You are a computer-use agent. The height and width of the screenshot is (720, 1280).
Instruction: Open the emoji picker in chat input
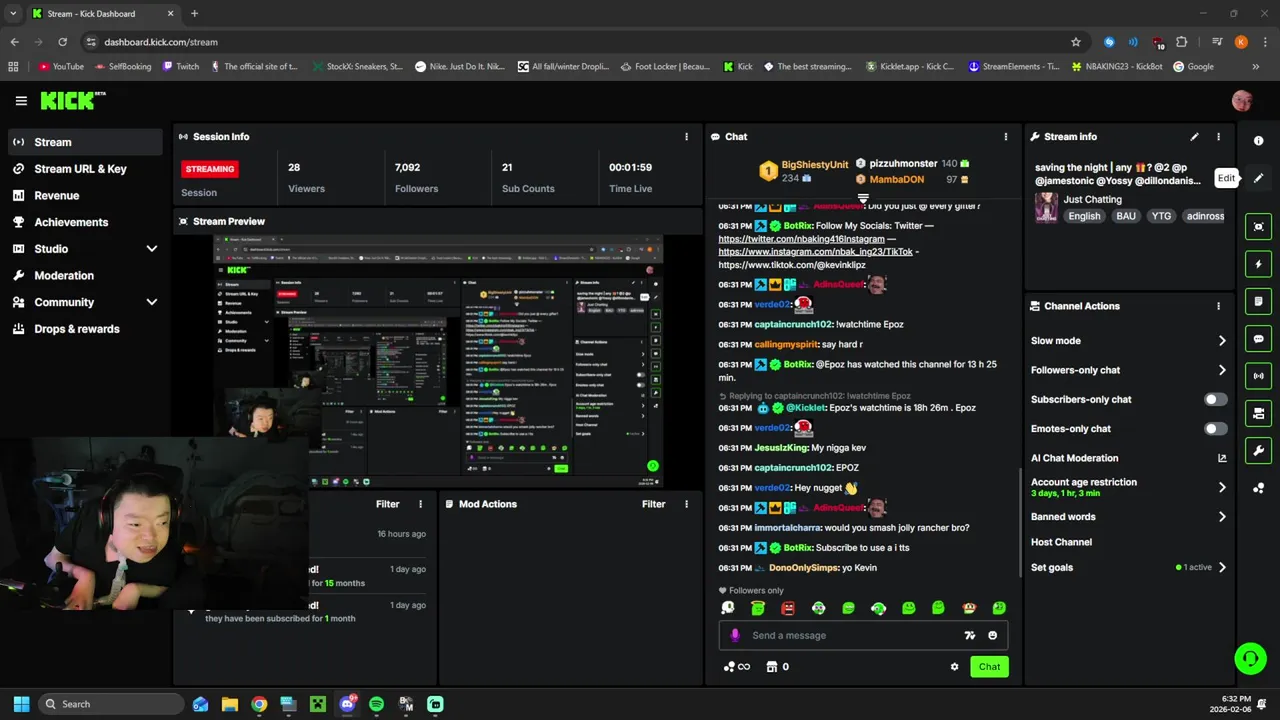tap(992, 635)
